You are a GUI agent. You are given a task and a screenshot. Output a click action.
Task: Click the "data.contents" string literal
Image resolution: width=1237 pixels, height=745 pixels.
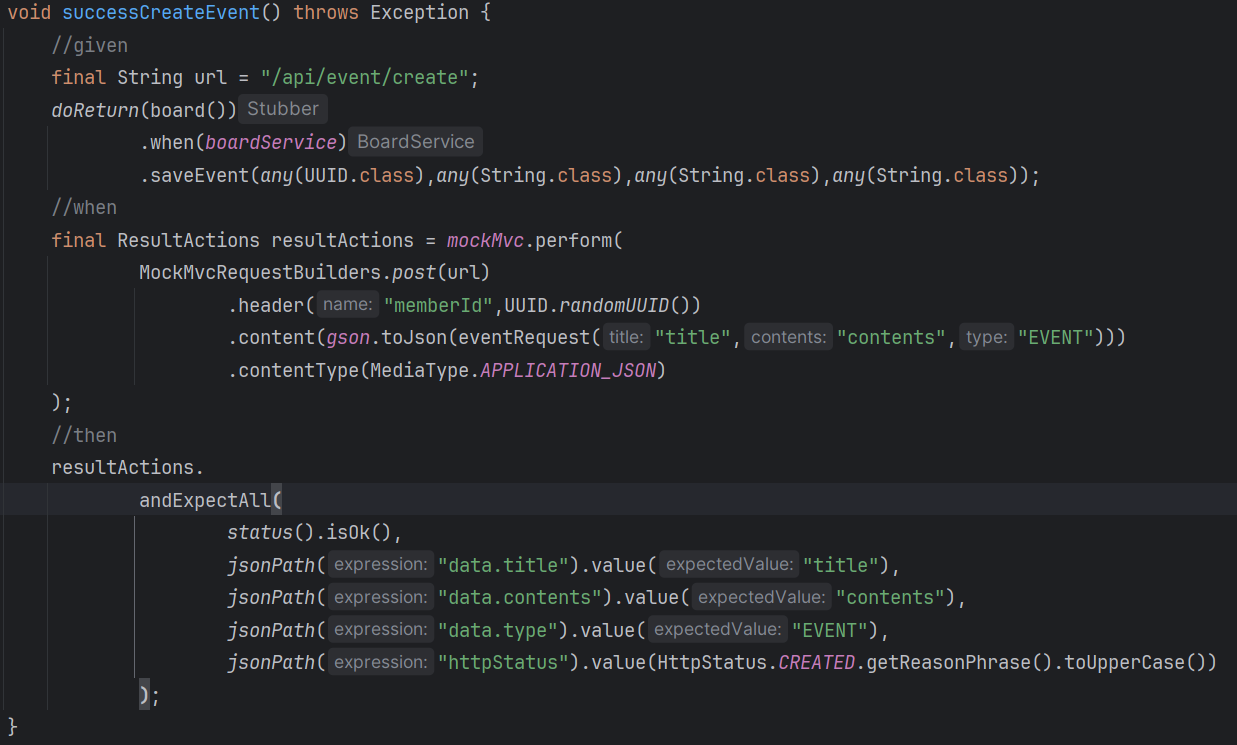pyautogui.click(x=520, y=597)
